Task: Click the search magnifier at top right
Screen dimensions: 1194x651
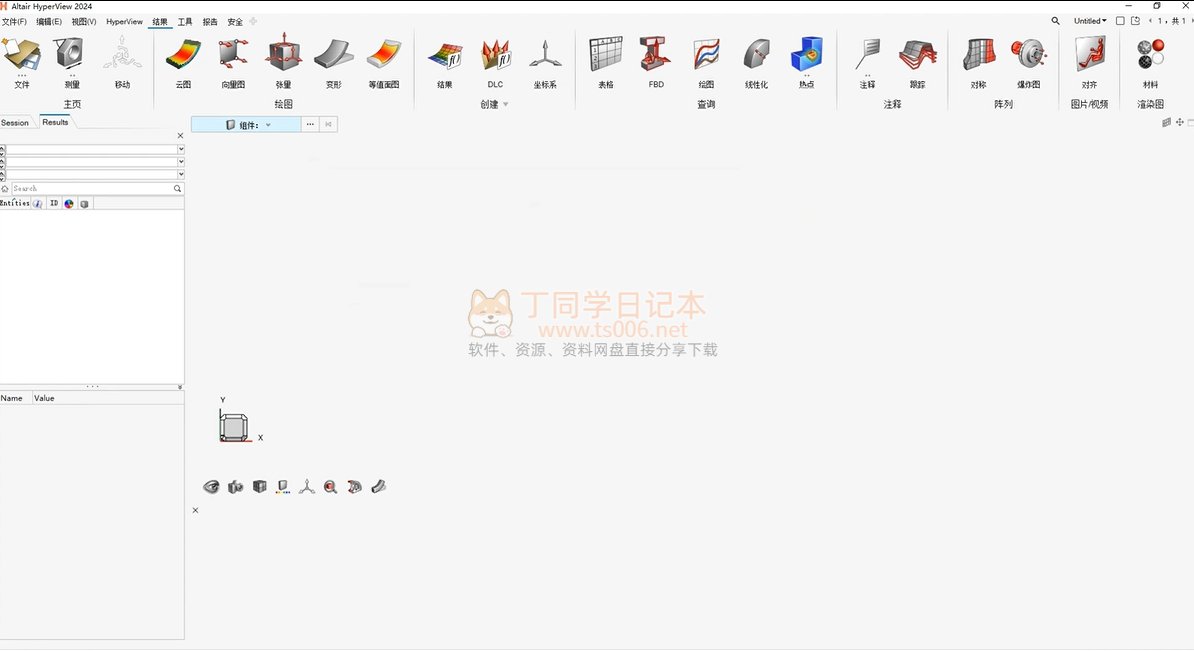Action: [1055, 21]
